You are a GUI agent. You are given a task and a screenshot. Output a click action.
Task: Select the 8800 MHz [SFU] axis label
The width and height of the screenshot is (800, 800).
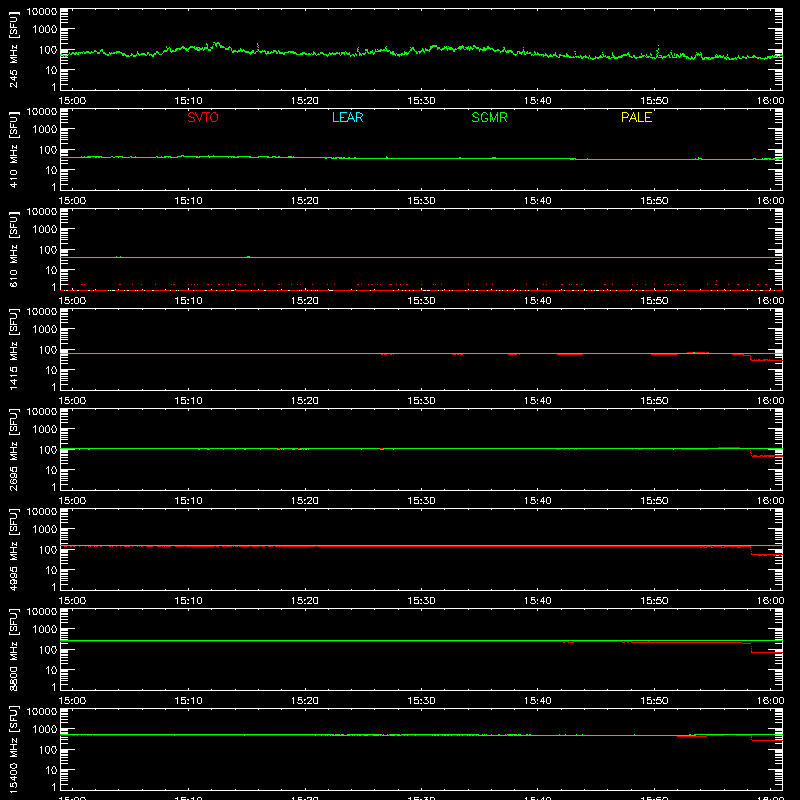pos(13,649)
